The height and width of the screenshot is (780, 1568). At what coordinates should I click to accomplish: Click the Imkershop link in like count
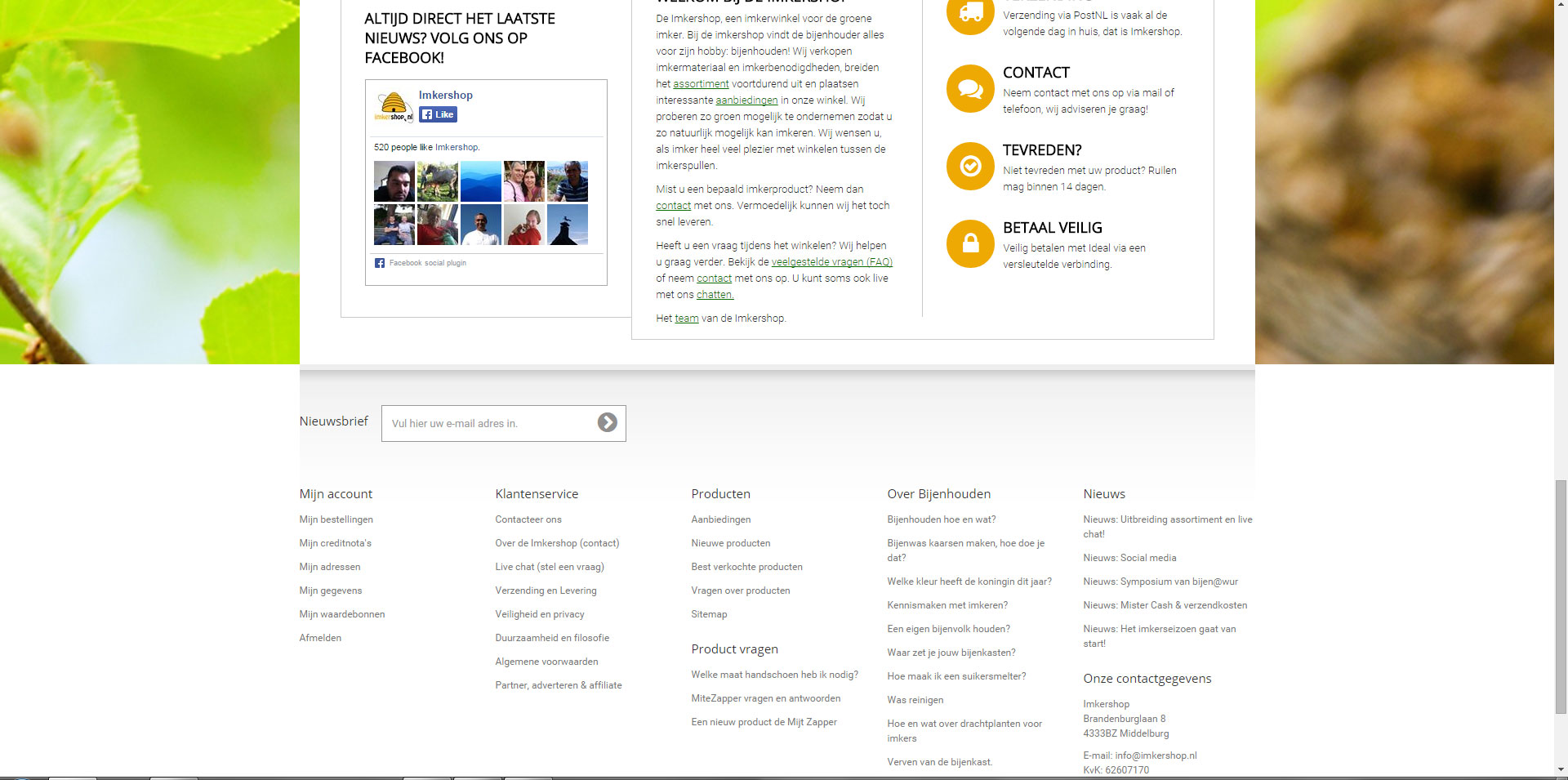pyautogui.click(x=457, y=147)
